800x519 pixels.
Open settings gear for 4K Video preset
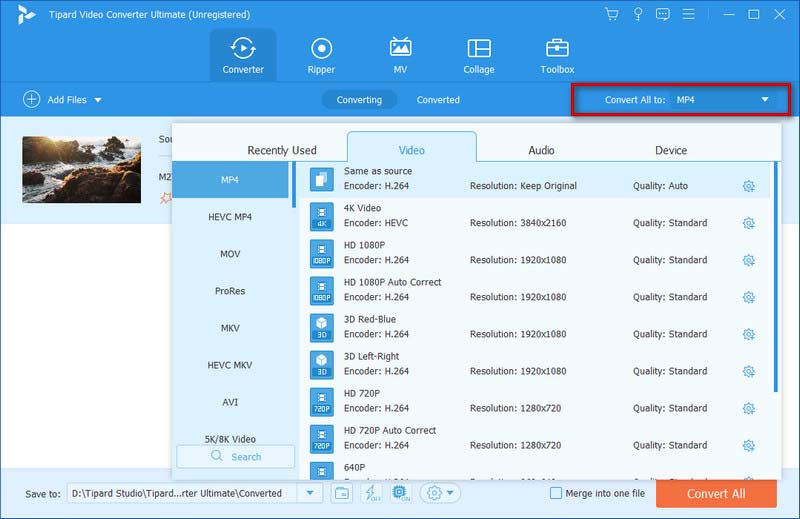click(x=748, y=223)
